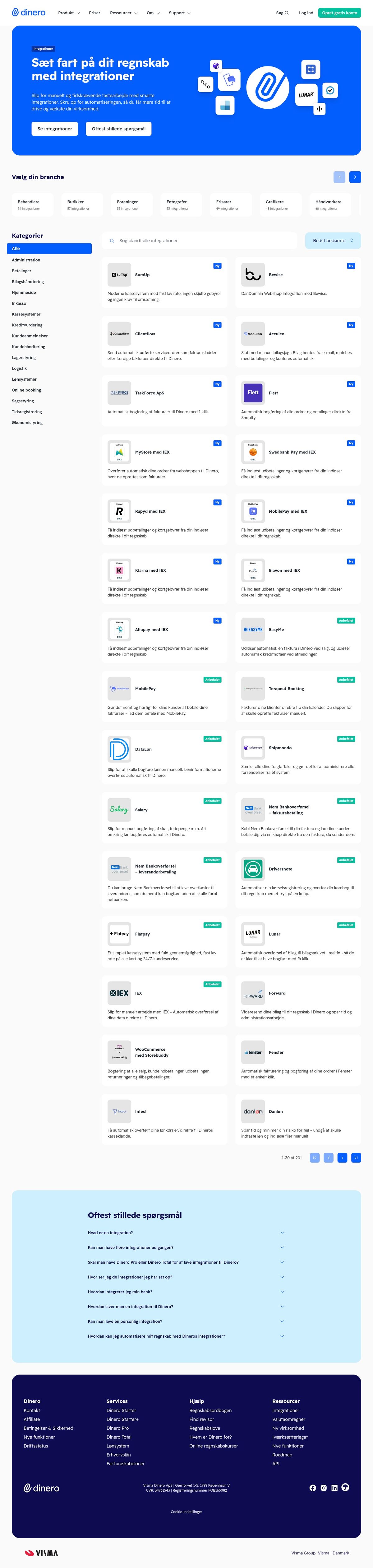
Task: Select the Butikker branche card
Action: (x=82, y=205)
